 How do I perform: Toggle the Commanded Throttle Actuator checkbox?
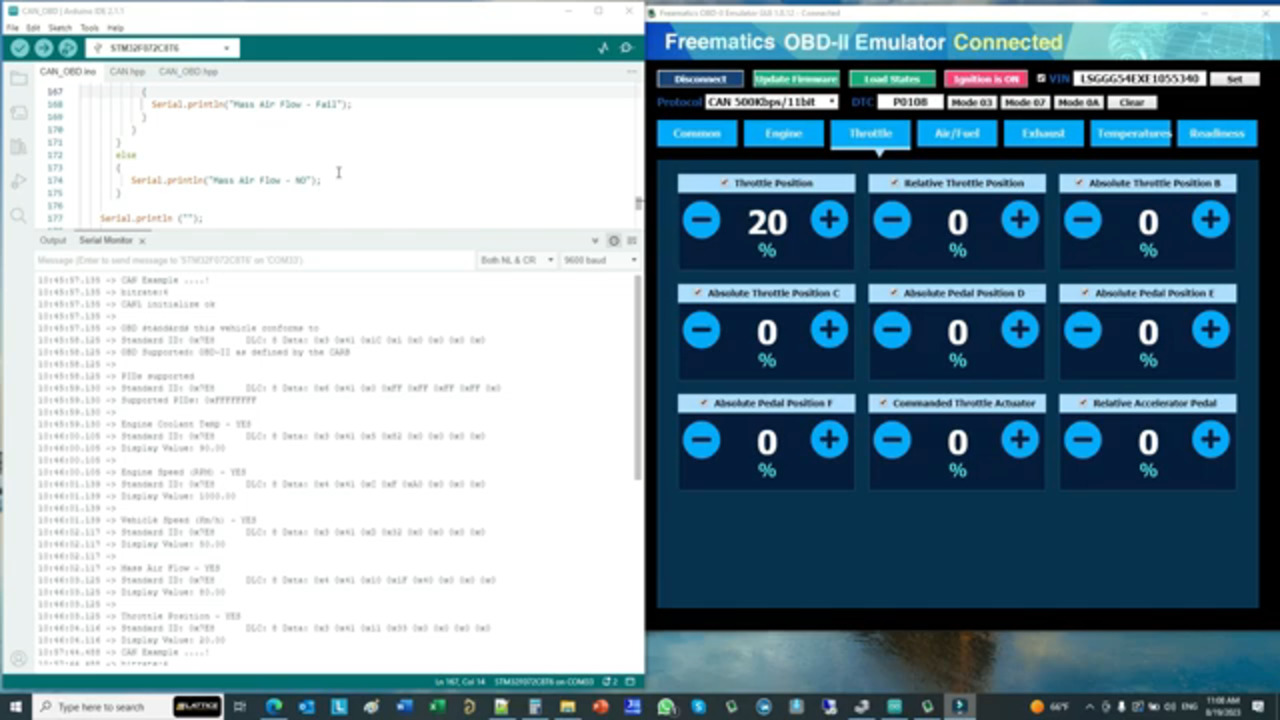click(x=883, y=403)
